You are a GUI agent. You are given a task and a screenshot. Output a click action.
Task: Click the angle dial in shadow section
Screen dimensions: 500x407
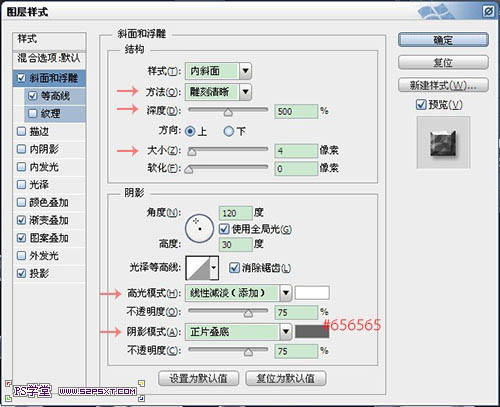(199, 228)
